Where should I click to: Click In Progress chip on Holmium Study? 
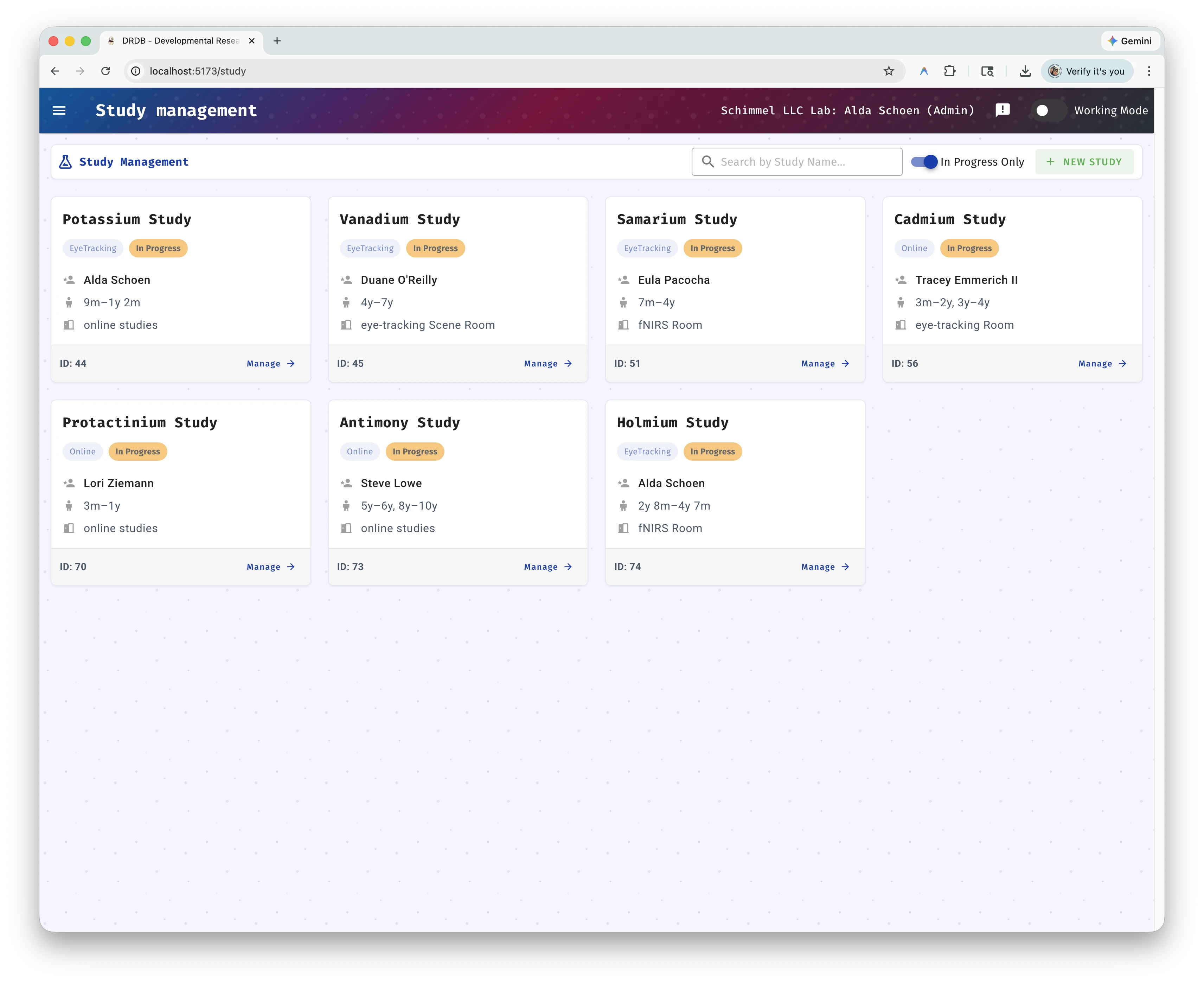click(712, 451)
